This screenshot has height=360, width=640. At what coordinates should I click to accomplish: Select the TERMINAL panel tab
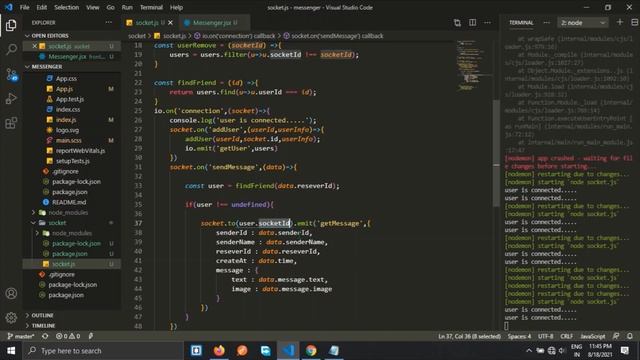click(x=521, y=23)
